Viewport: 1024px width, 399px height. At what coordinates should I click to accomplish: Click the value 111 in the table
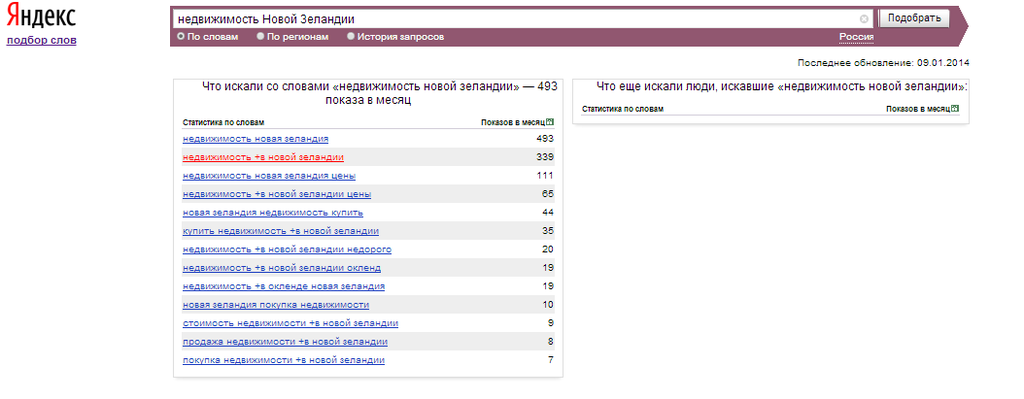click(545, 175)
